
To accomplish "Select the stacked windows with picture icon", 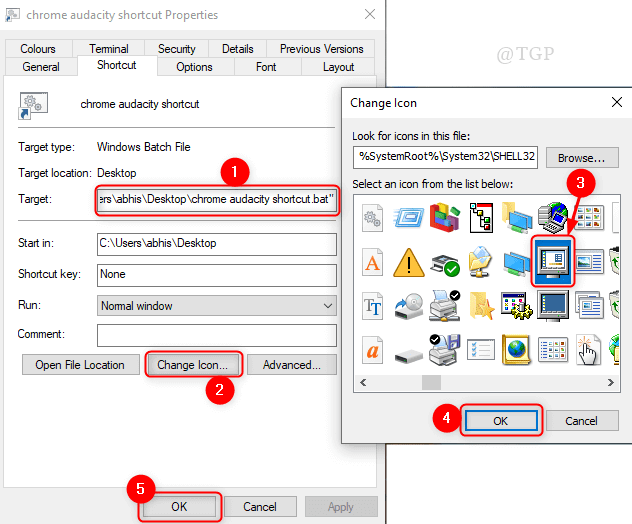I will point(589,306).
